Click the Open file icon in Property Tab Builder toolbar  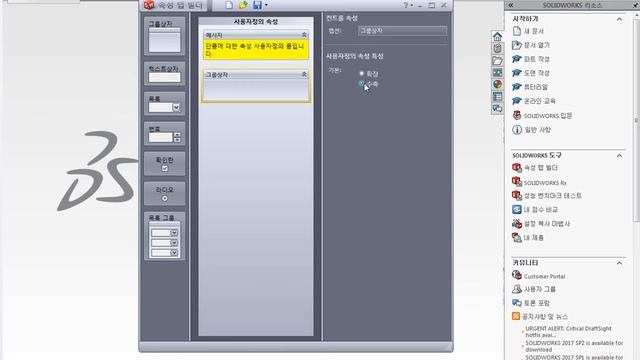[x=243, y=5]
